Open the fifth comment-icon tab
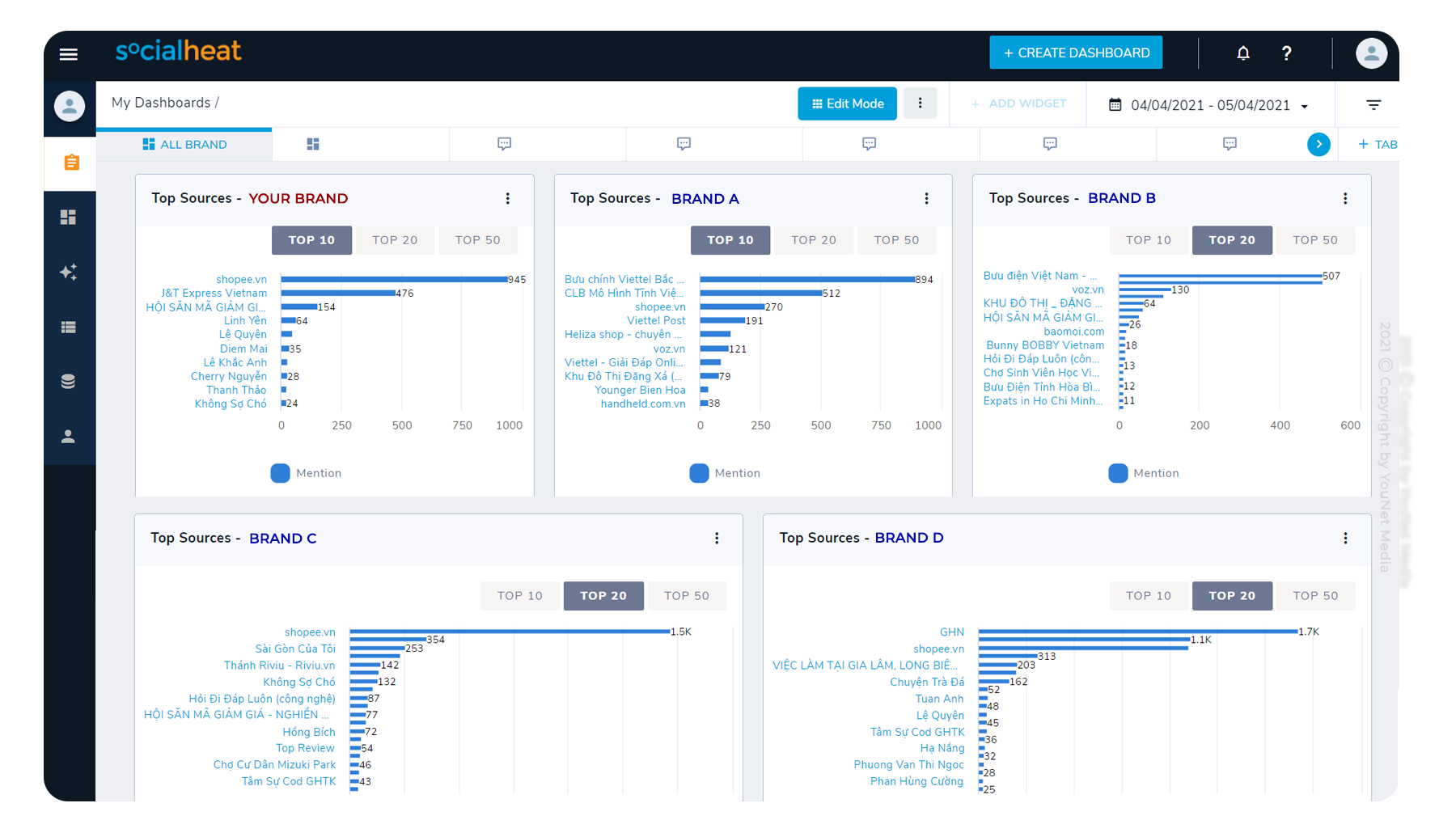This screenshot has width=1456, height=820. coord(1230,144)
